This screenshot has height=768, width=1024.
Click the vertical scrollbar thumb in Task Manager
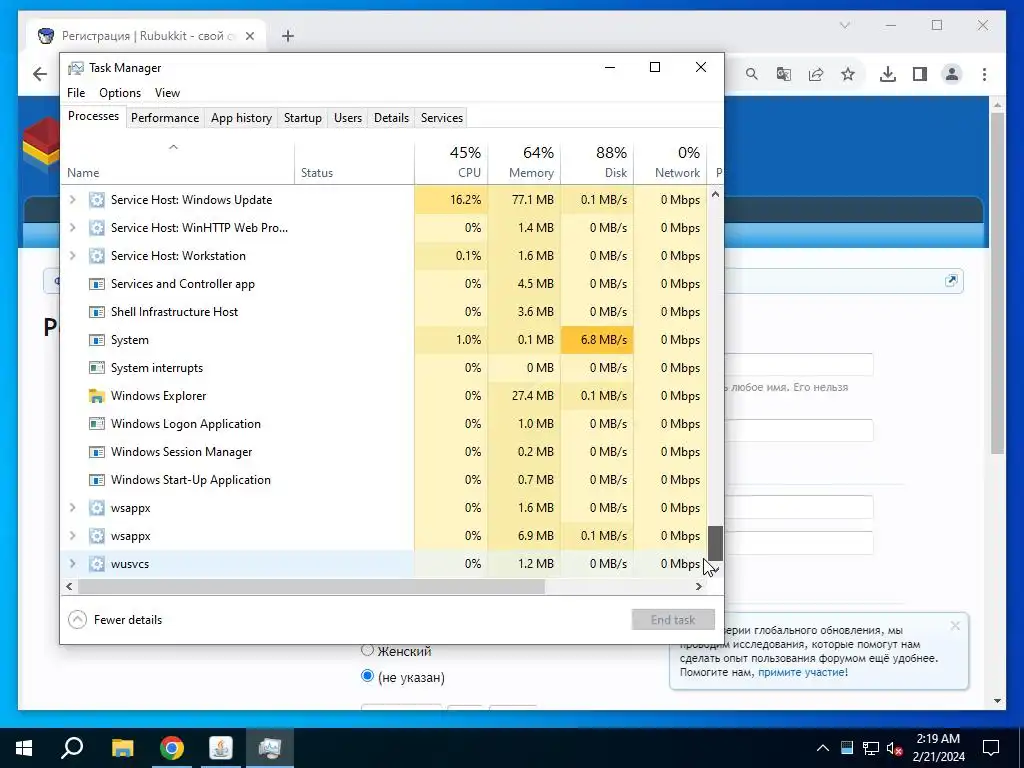(715, 543)
